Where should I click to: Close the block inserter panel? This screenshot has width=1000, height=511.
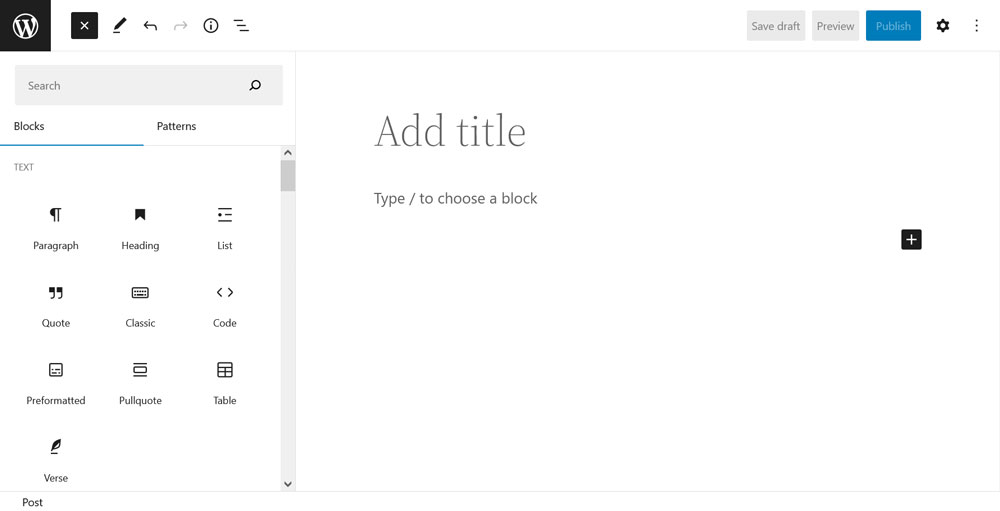click(x=84, y=26)
